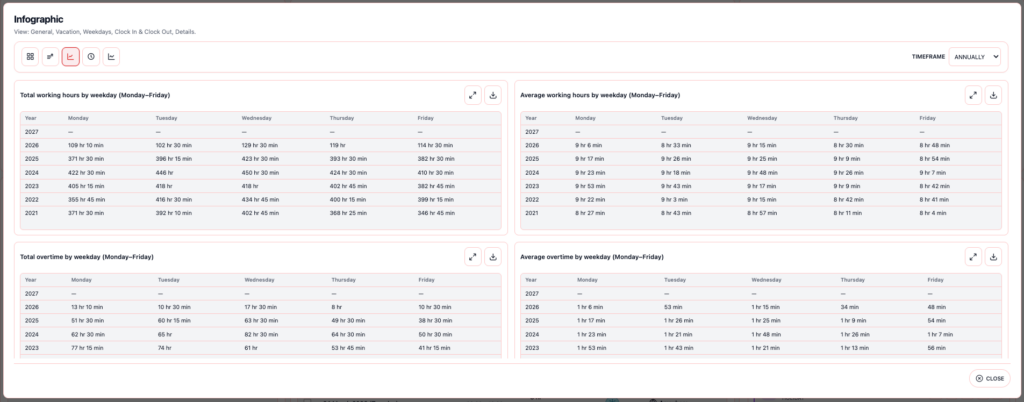
Task: Expand the Total overtime table fullscreen
Action: [473, 256]
